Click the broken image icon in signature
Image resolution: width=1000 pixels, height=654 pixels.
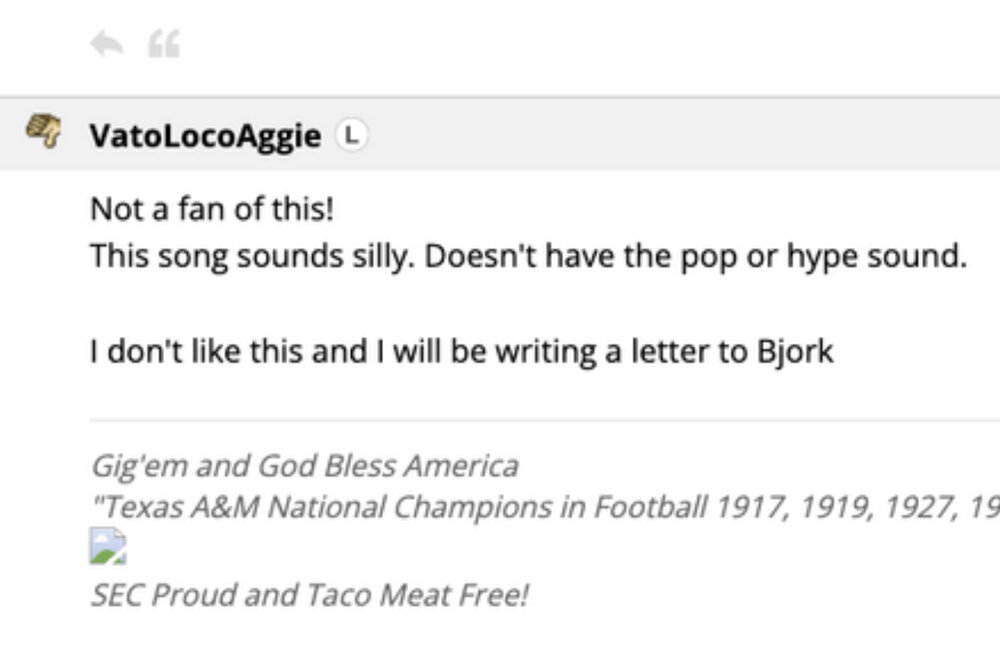pos(108,548)
